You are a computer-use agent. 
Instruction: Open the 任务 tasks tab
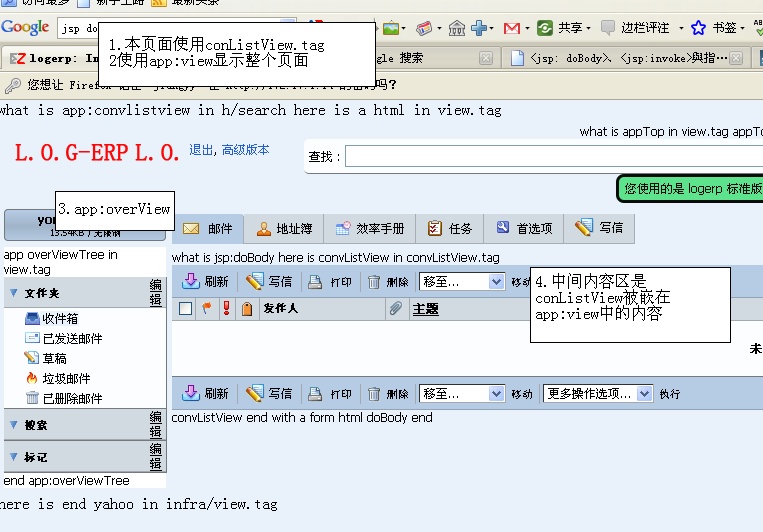[450, 228]
